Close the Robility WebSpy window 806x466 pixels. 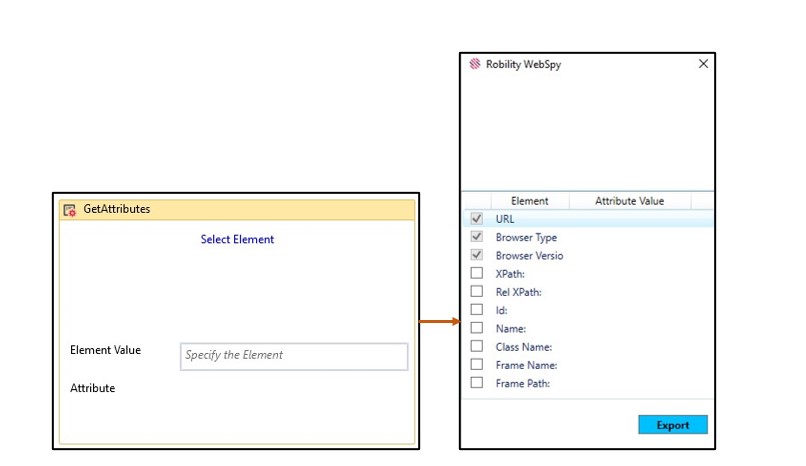(703, 64)
